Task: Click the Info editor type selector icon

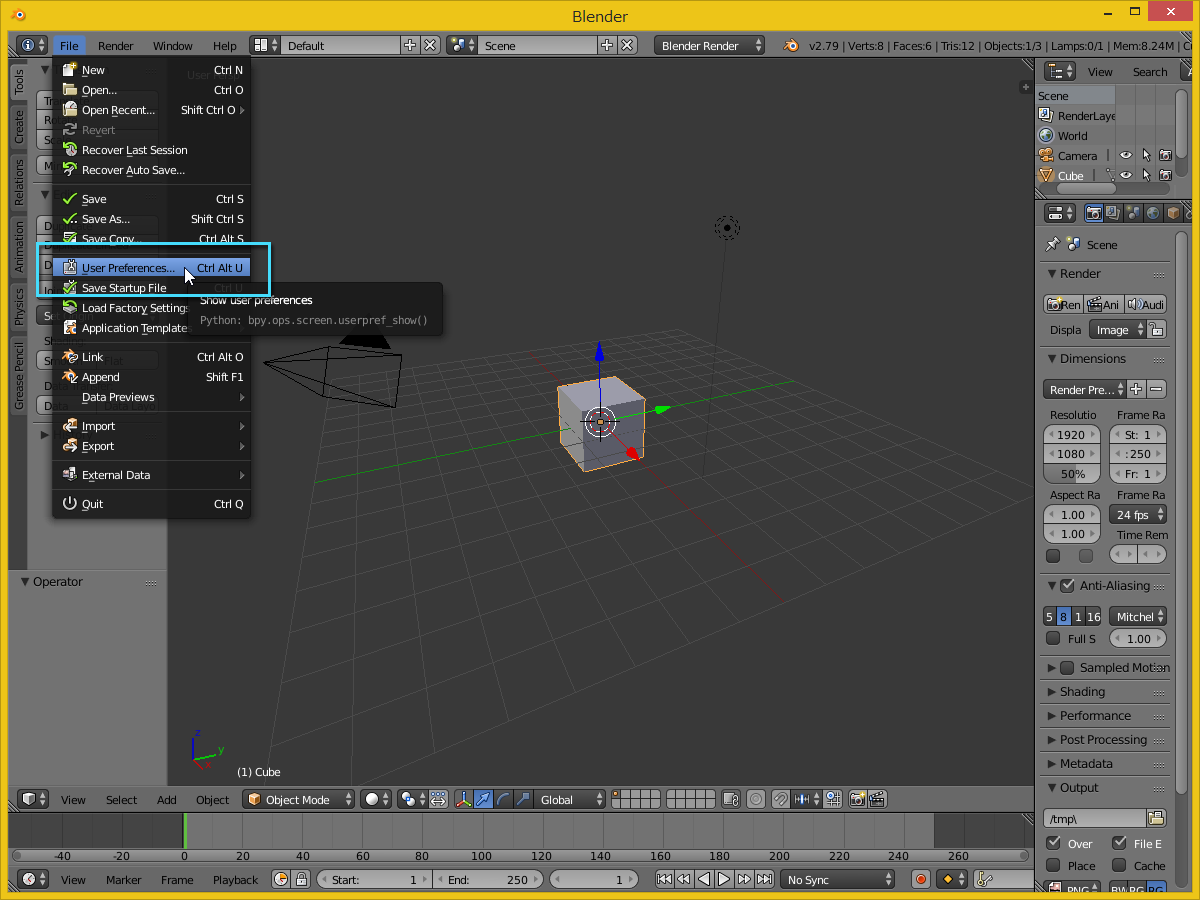Action: [32, 46]
